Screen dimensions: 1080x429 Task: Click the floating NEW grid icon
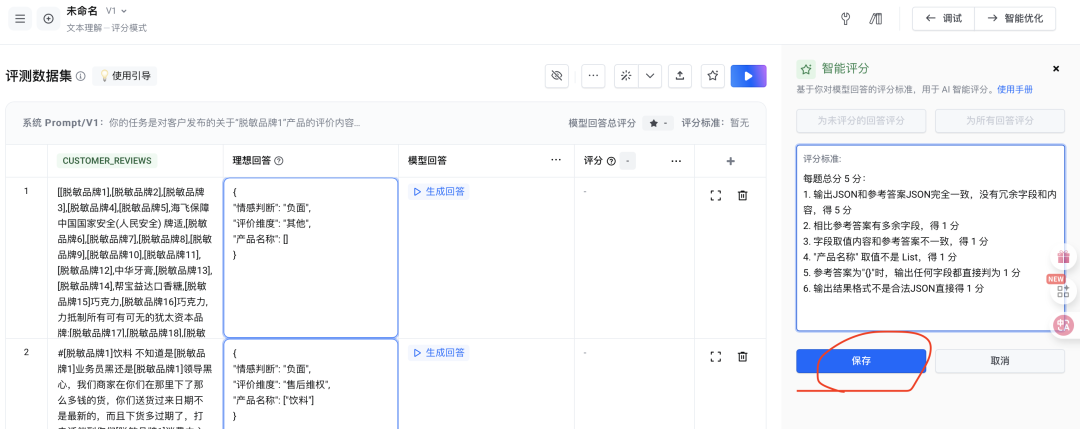[1063, 291]
